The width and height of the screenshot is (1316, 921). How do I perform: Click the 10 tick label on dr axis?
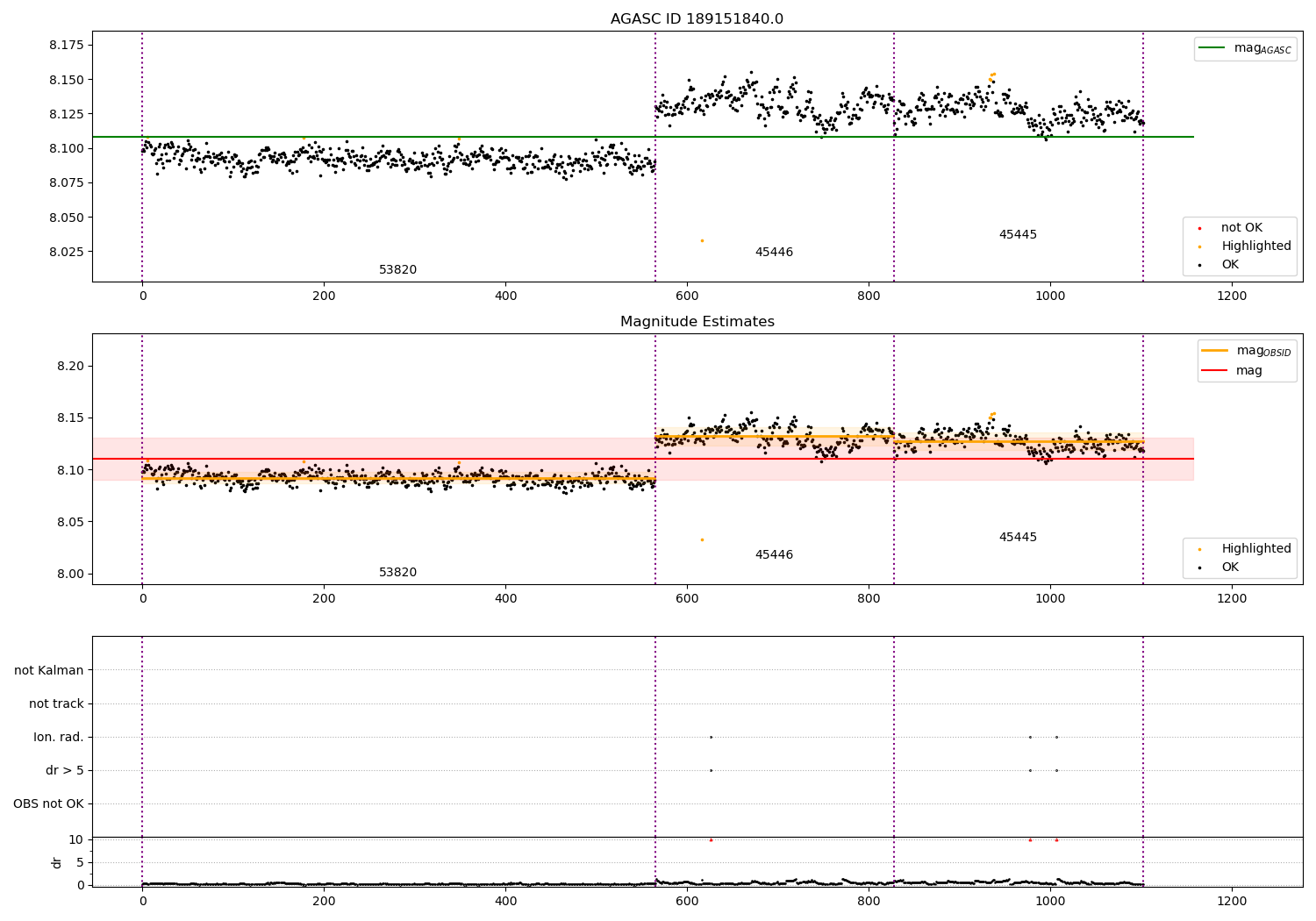tap(76, 839)
